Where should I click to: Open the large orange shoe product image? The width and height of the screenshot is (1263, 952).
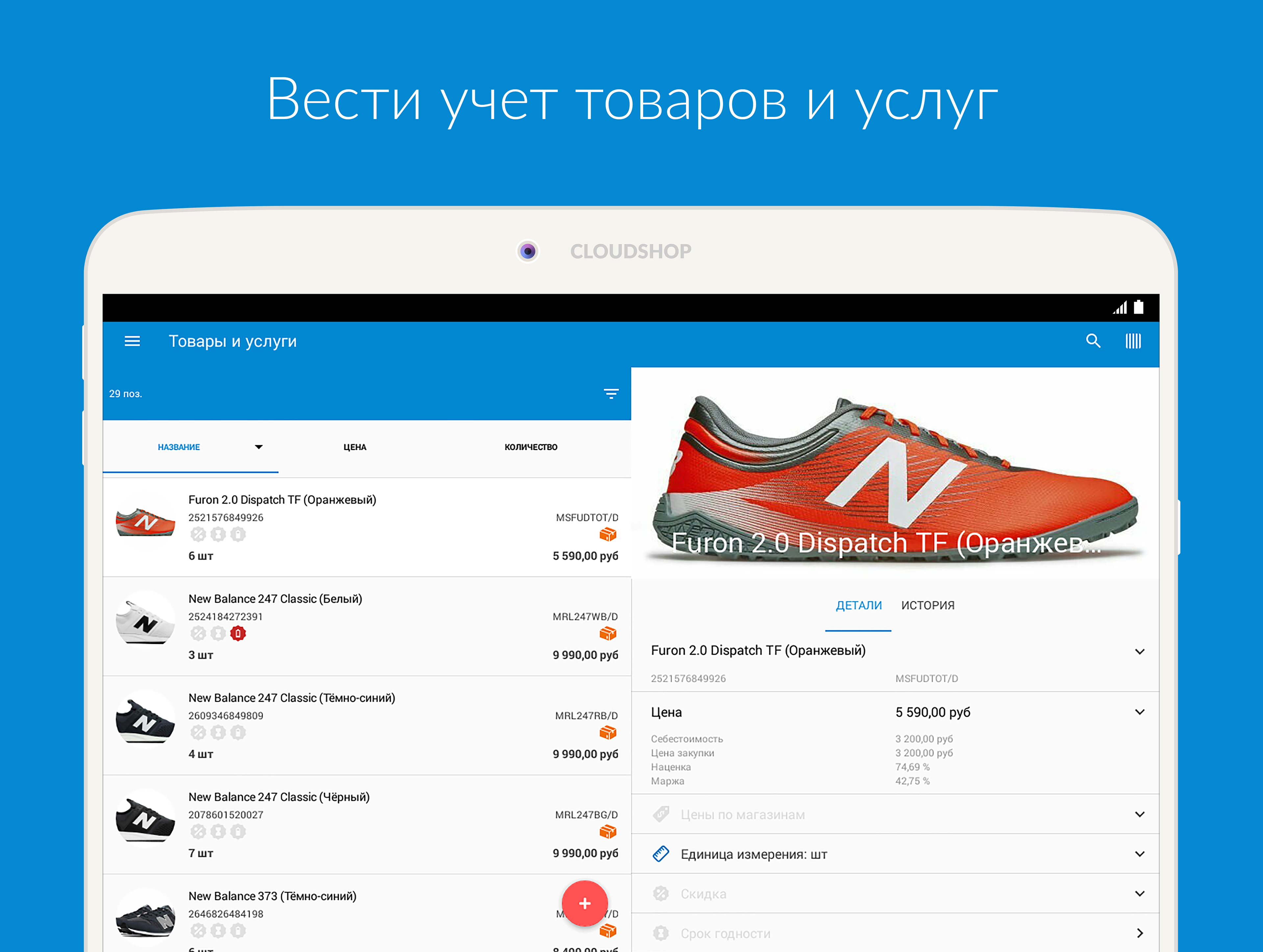coord(895,474)
